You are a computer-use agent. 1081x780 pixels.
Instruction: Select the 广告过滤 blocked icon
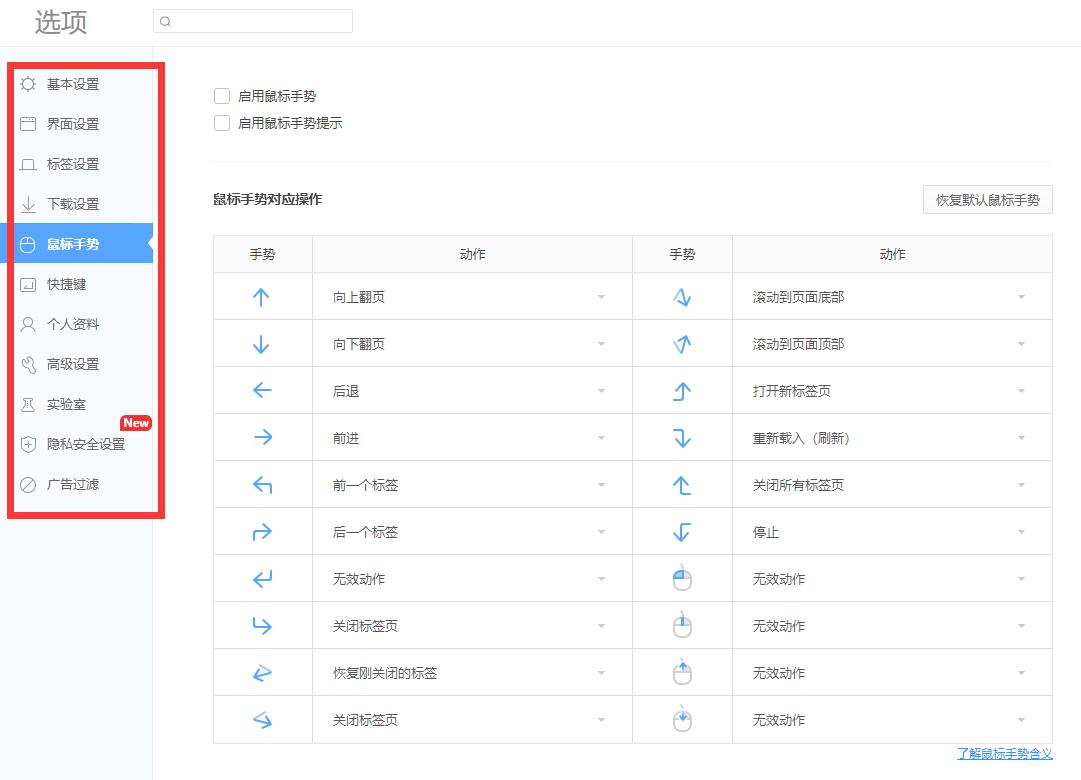(x=29, y=484)
